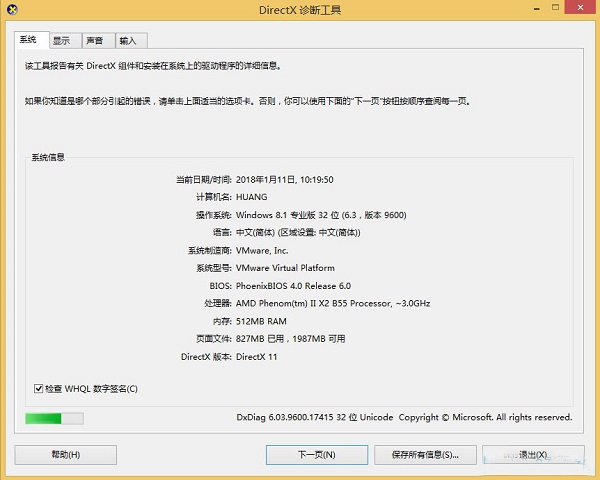The image size is (600, 480).
Task: Click the DirectX 诊断工具 window title
Action: tap(300, 10)
